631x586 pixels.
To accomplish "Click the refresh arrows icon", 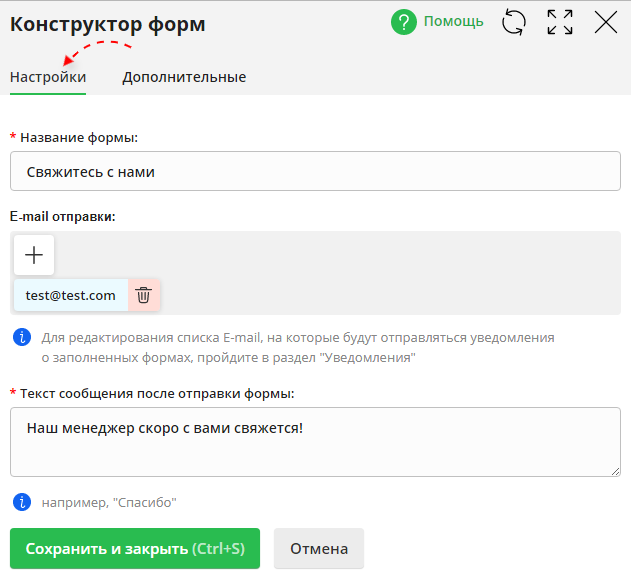I will point(513,22).
